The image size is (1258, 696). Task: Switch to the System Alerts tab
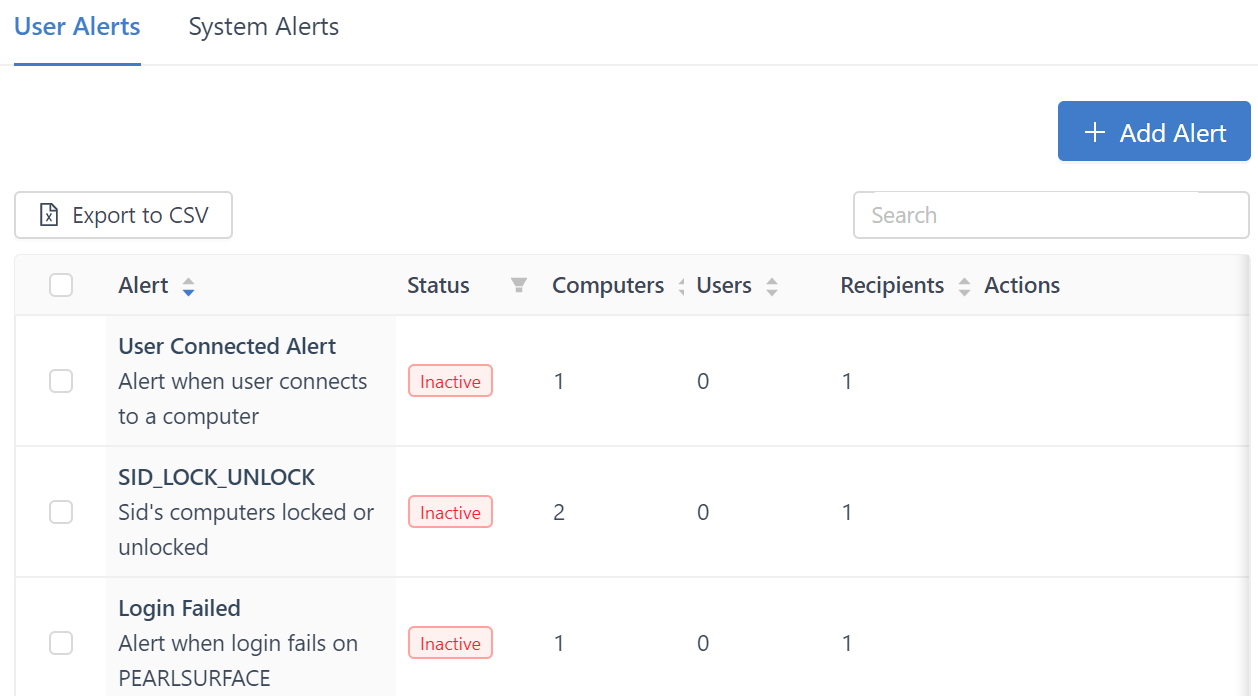[x=263, y=27]
